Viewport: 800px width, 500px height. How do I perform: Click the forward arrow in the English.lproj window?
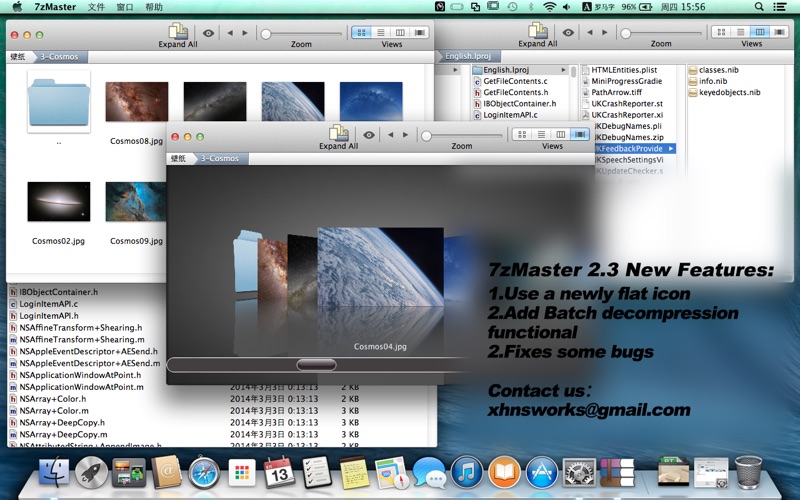point(605,32)
